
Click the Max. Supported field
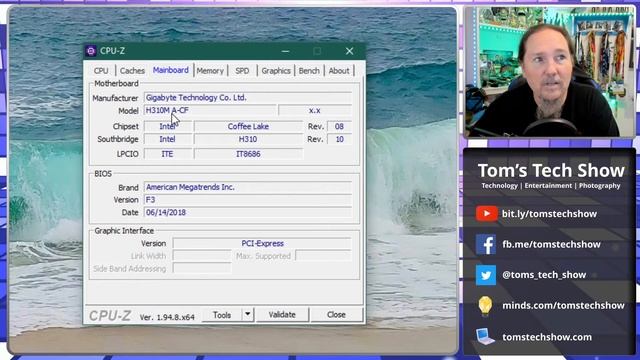[x=323, y=256]
